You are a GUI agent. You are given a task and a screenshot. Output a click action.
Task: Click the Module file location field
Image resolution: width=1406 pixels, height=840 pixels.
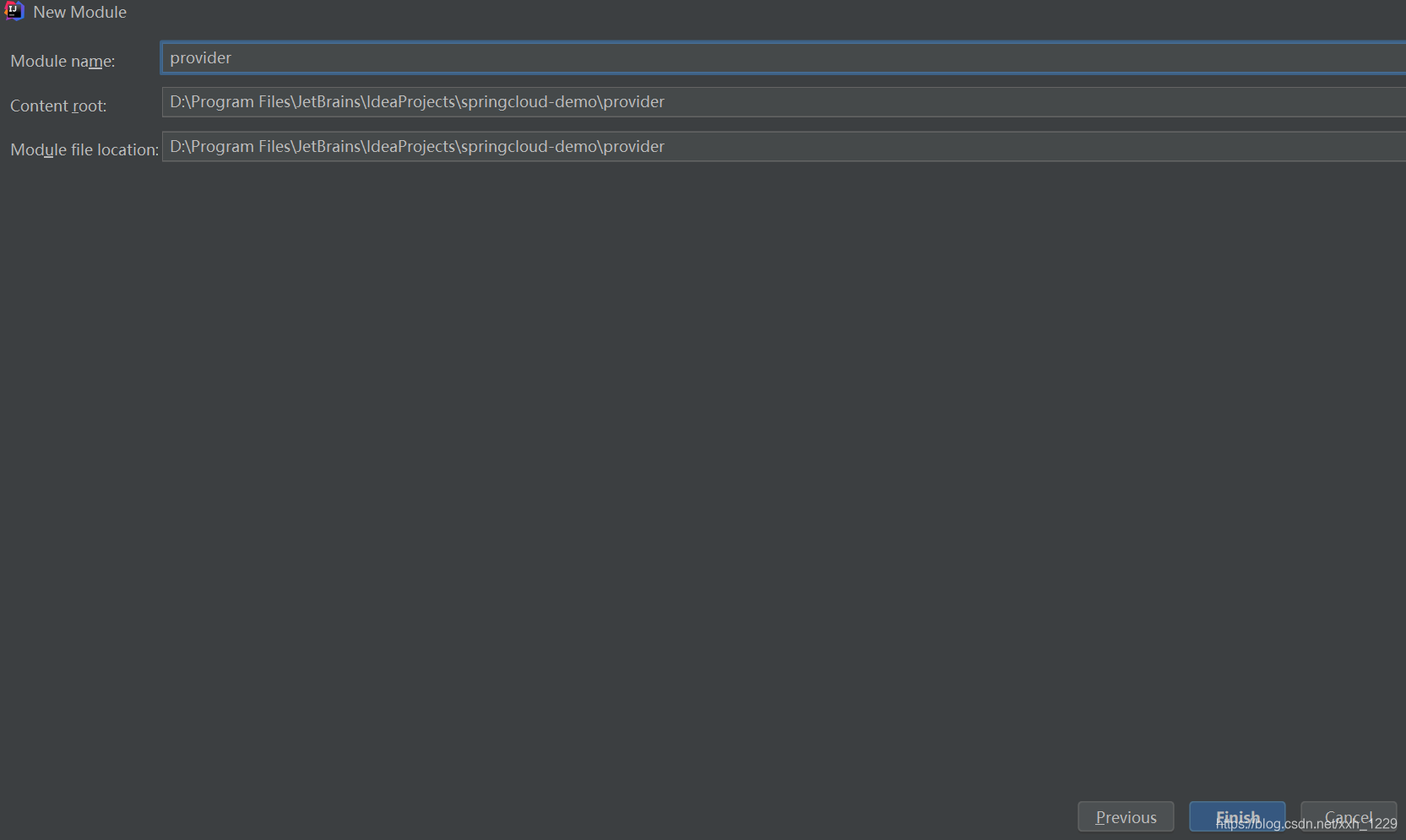pyautogui.click(x=784, y=146)
